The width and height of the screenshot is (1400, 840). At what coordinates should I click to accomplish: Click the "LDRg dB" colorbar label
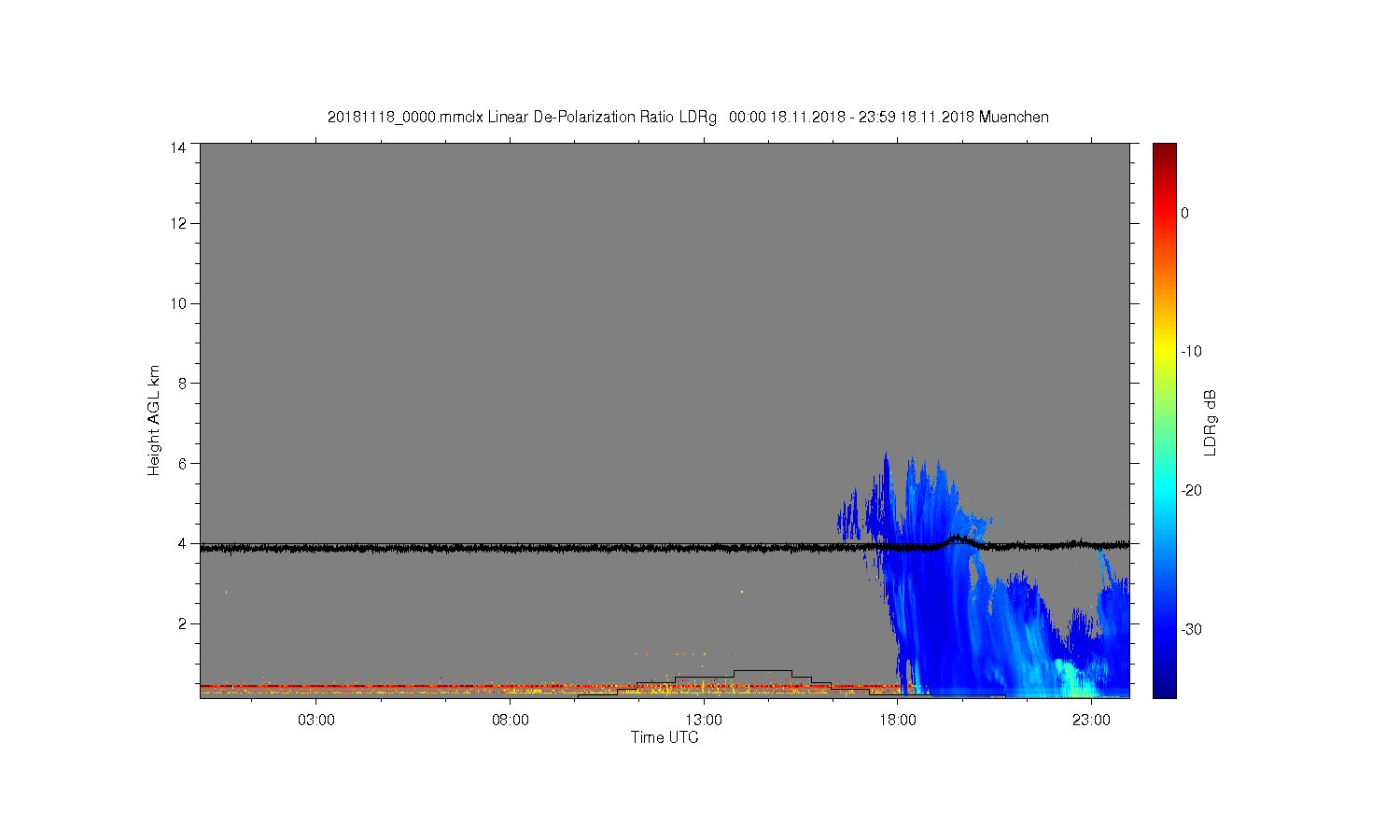[x=1211, y=423]
